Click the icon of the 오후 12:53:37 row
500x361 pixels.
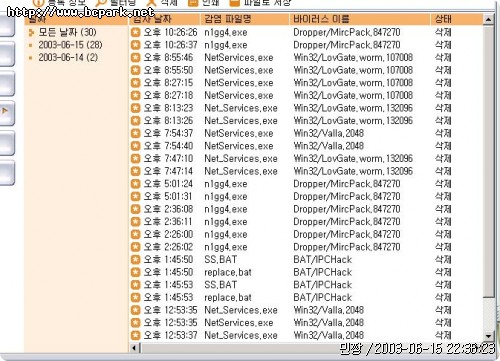tap(135, 335)
